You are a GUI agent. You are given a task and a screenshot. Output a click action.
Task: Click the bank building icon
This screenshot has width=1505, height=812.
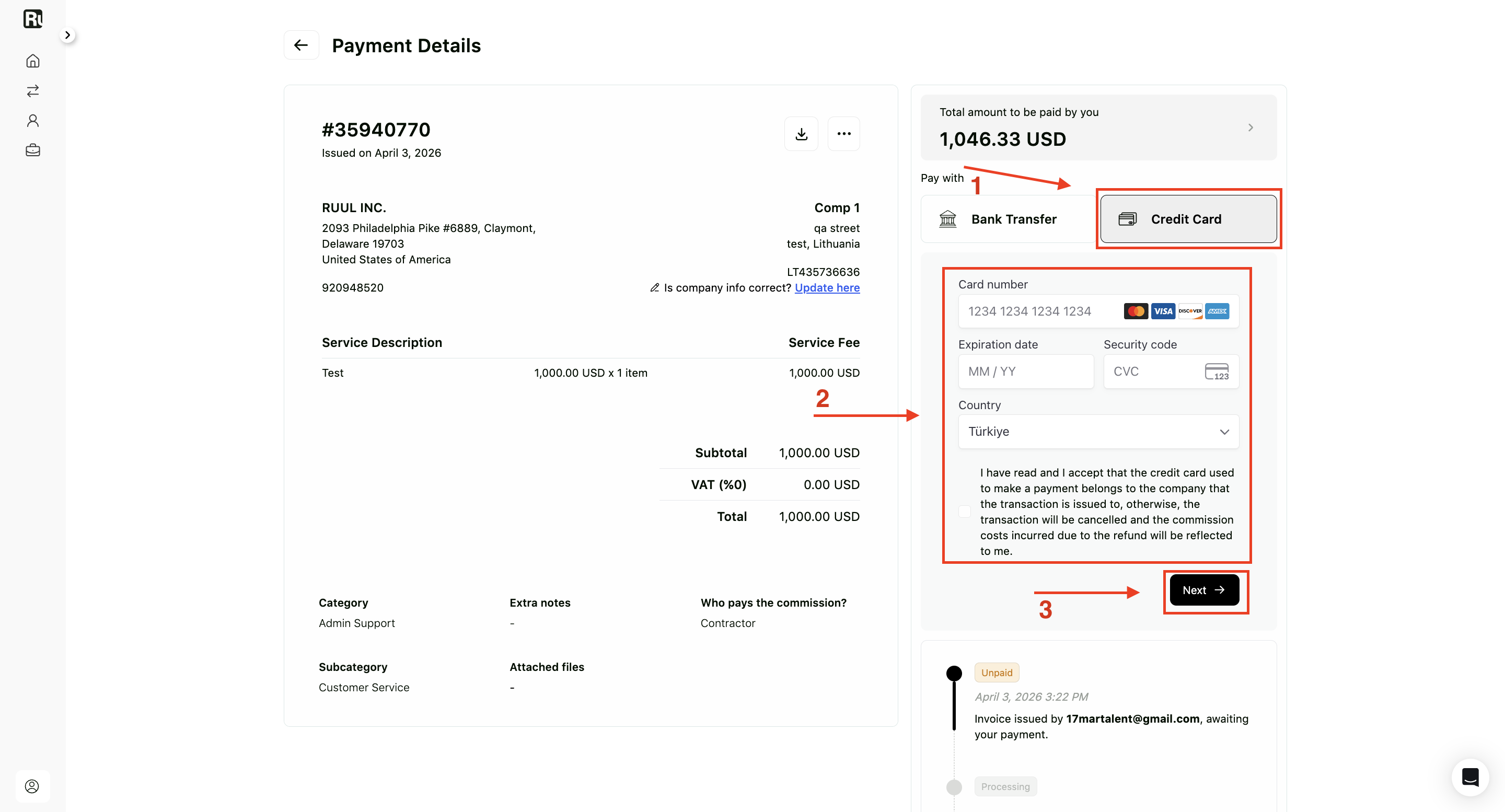(947, 219)
